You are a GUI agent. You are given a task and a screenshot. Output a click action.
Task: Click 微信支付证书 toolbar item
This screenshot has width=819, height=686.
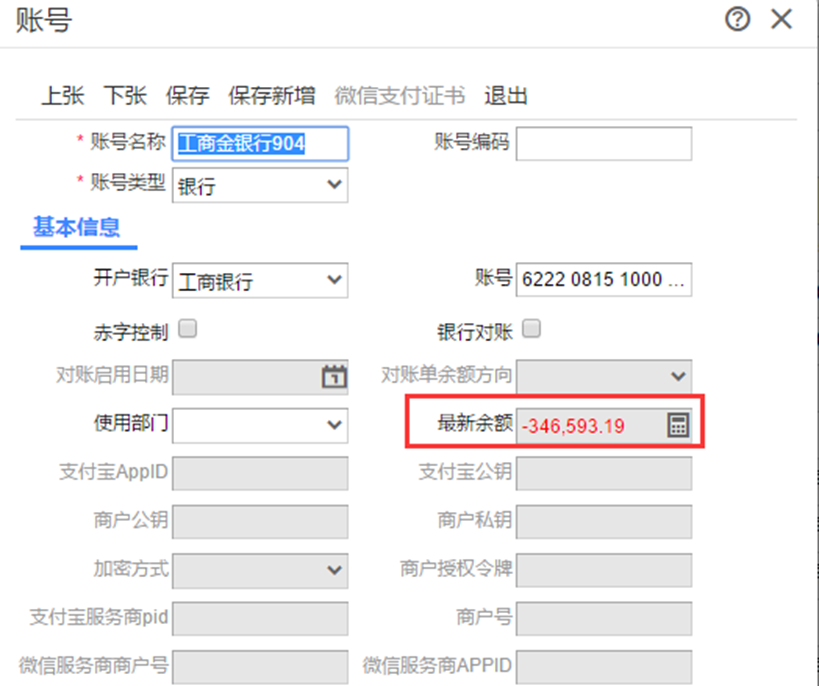coord(400,96)
